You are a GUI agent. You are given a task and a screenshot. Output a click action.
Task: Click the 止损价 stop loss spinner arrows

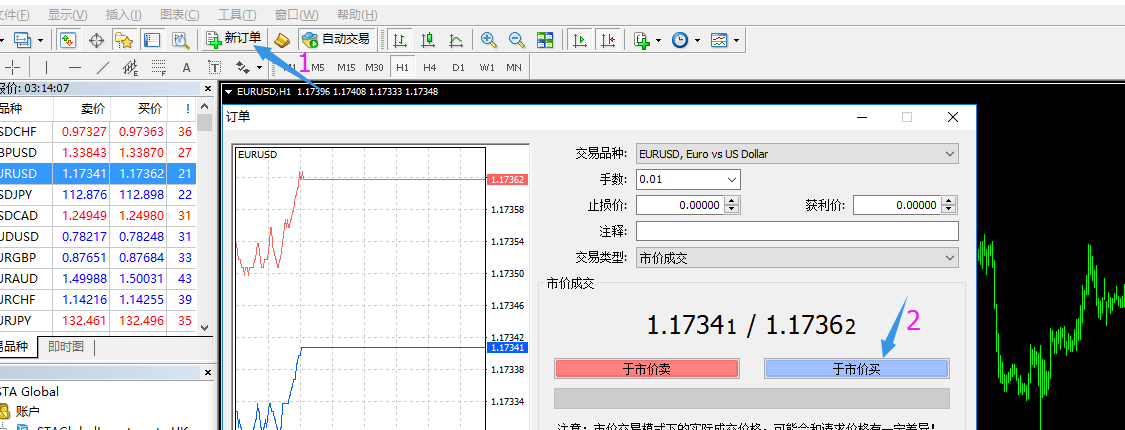tap(732, 205)
